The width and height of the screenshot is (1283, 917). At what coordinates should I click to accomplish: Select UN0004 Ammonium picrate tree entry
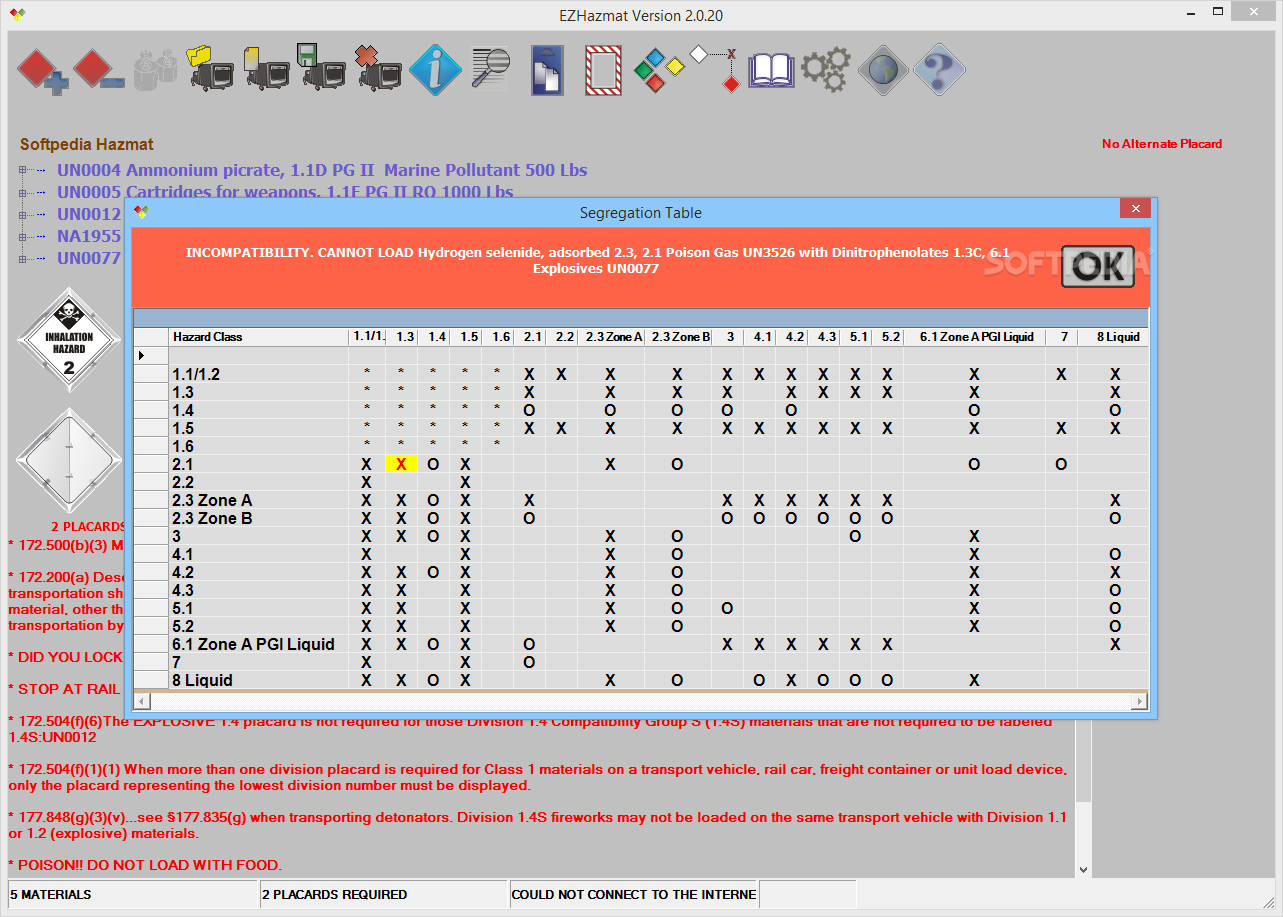[322, 170]
